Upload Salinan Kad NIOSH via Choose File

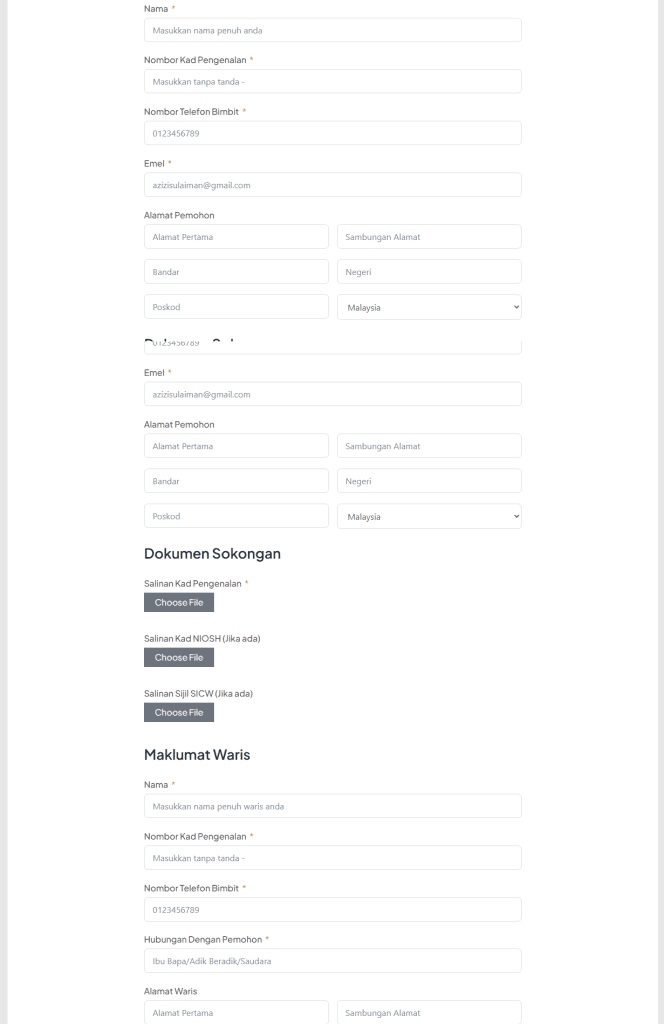click(178, 657)
